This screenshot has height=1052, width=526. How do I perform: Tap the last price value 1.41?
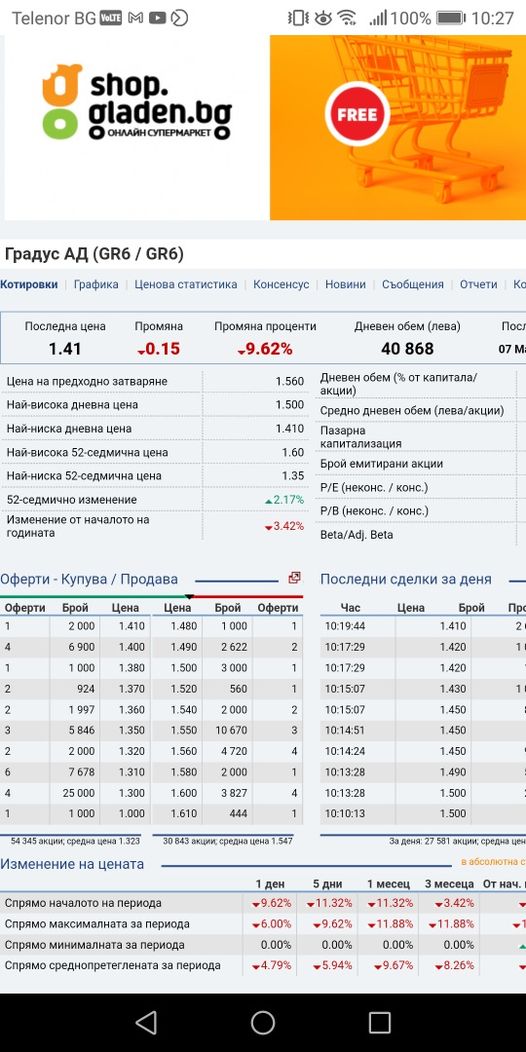pyautogui.click(x=65, y=349)
